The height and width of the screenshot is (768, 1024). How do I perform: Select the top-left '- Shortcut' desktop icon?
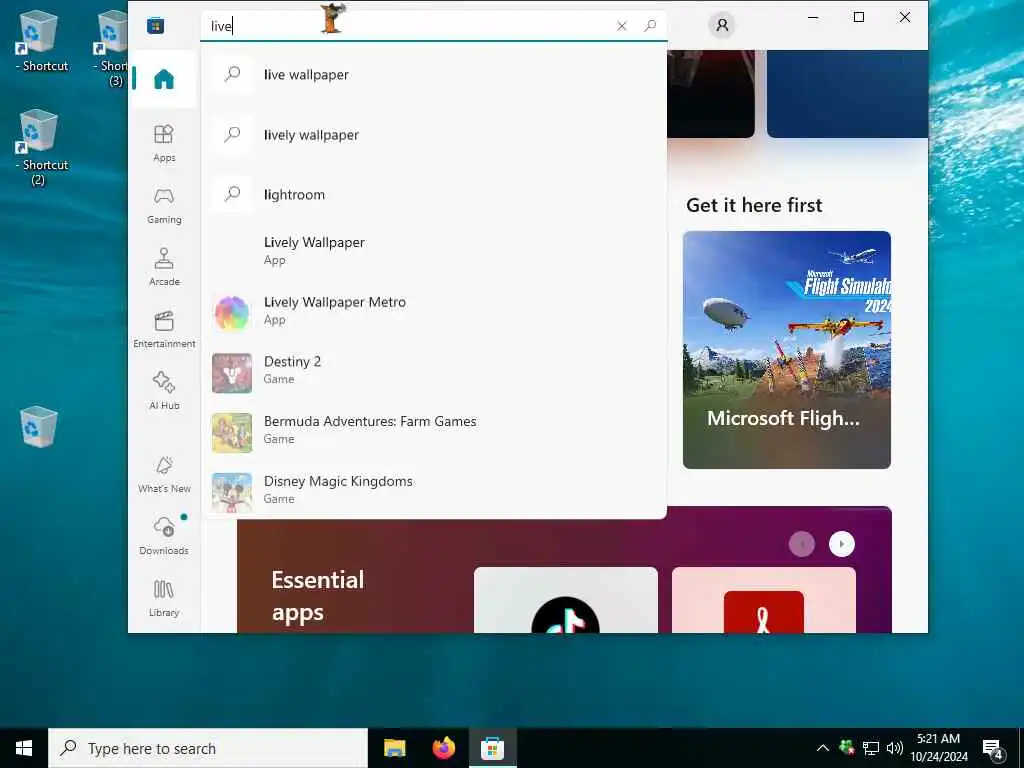(40, 42)
